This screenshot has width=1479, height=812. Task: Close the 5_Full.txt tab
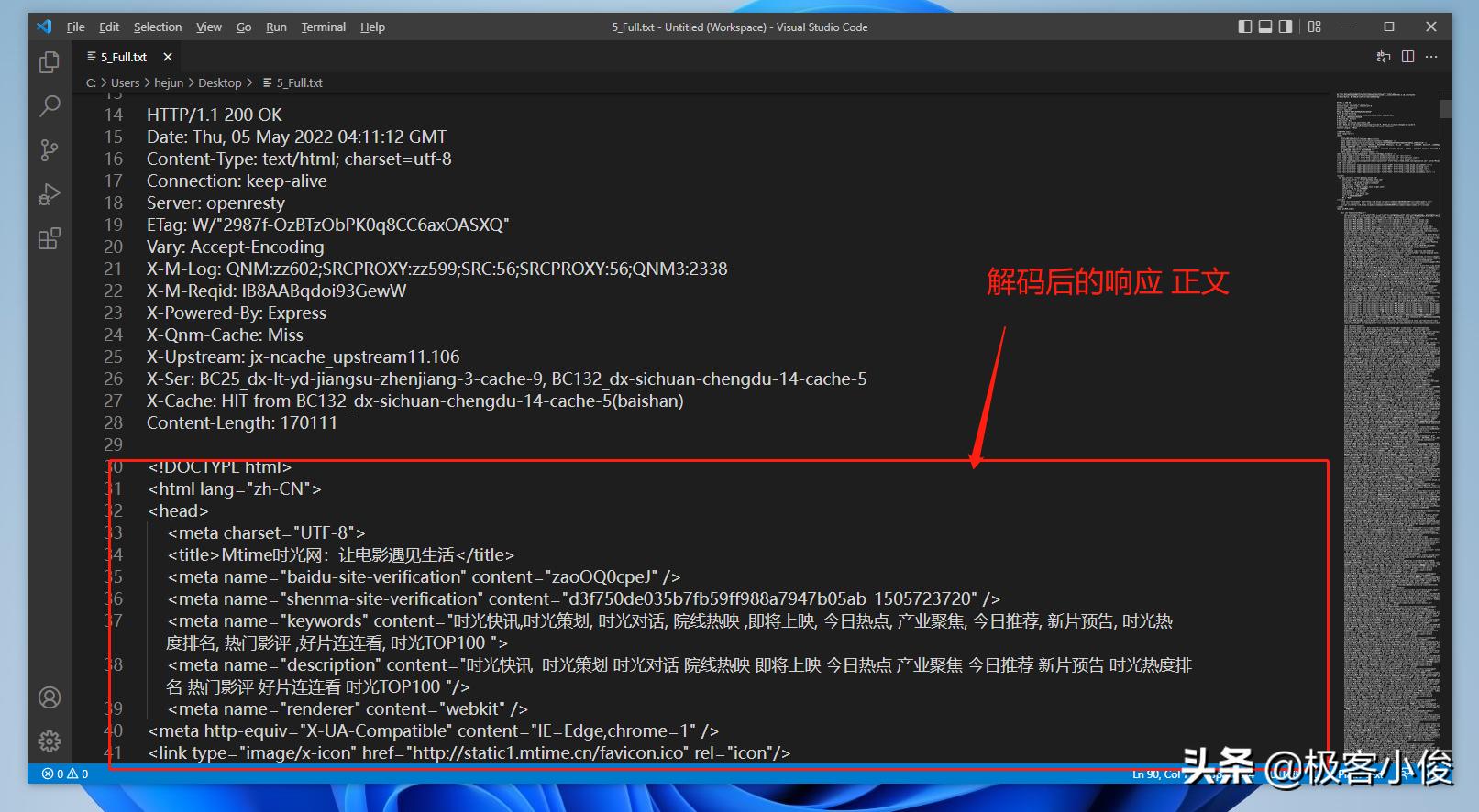tap(168, 57)
